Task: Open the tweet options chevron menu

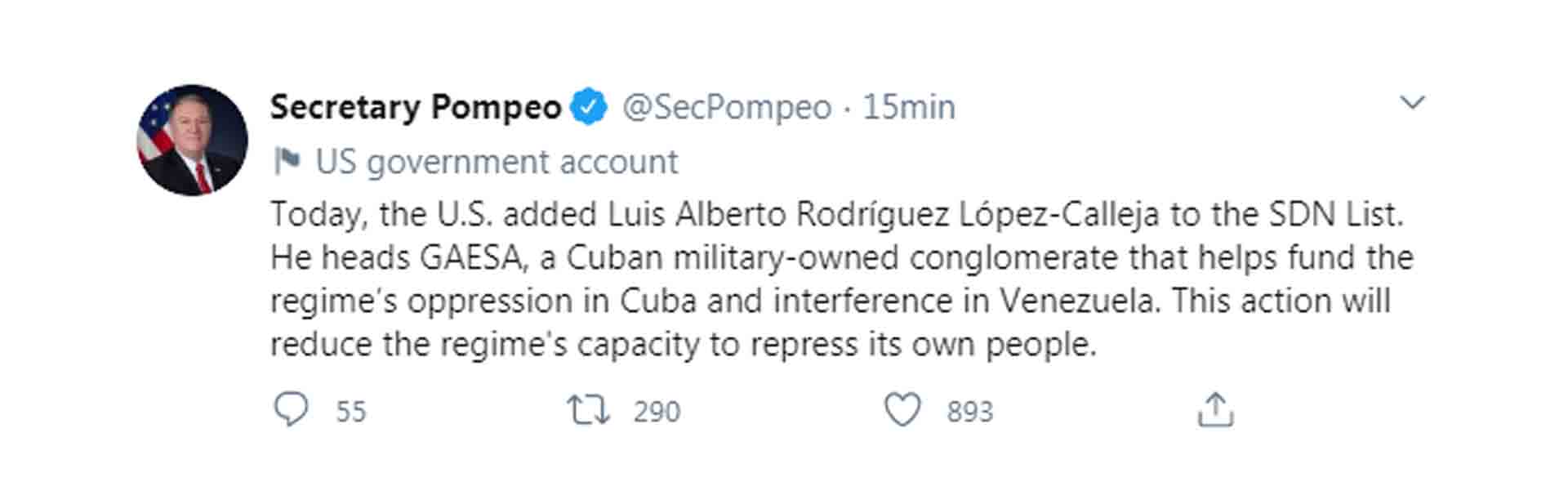Action: pos(1412,102)
